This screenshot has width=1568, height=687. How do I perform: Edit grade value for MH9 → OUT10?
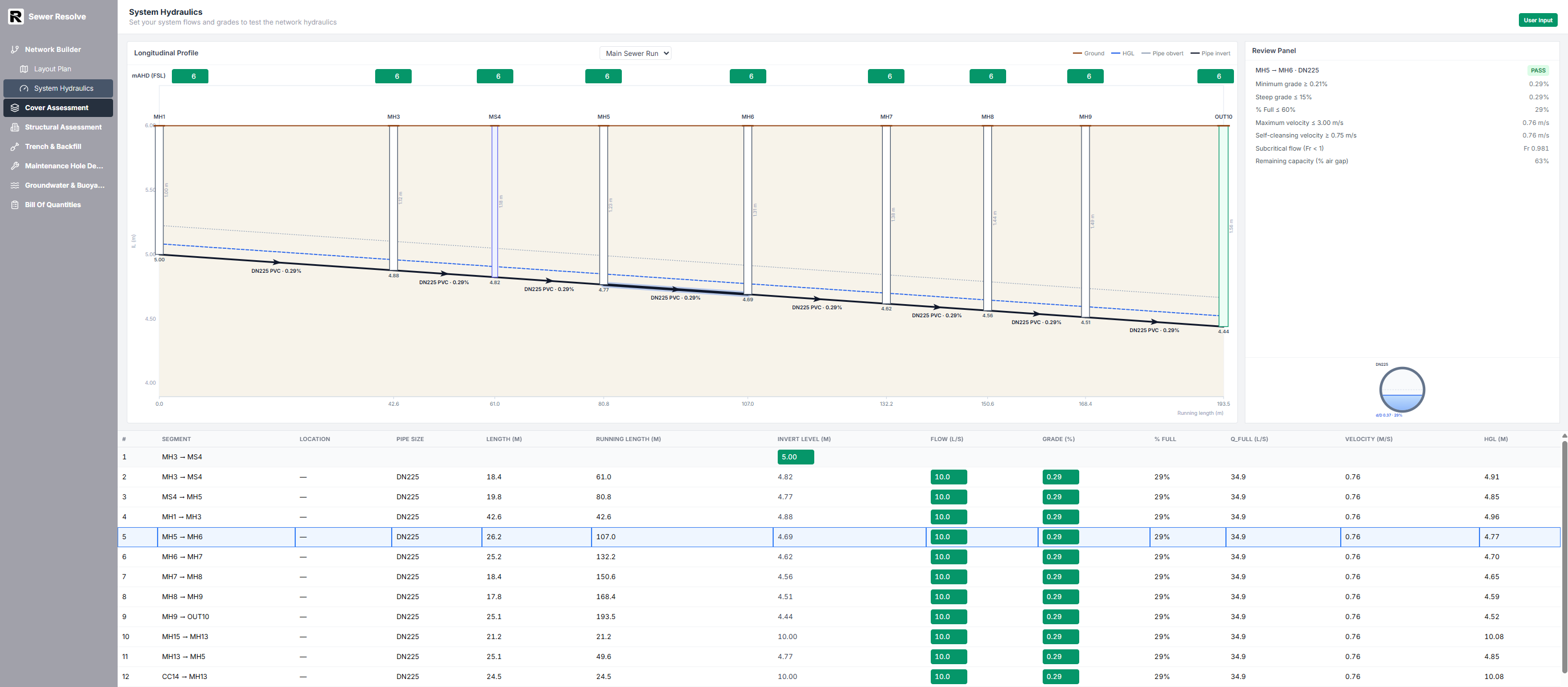tap(1060, 616)
